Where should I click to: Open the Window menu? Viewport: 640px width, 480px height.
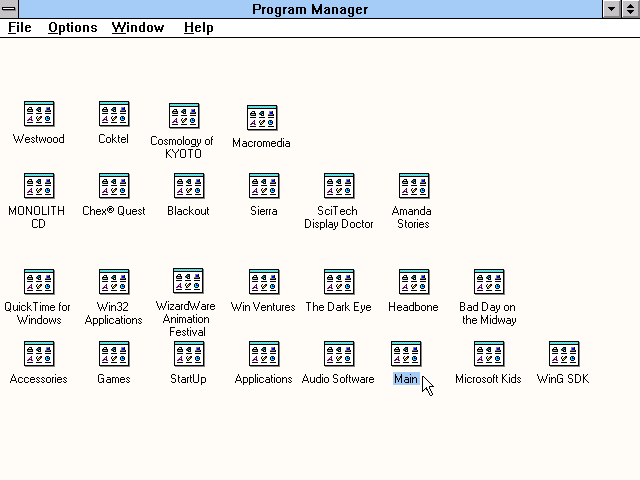coord(138,27)
